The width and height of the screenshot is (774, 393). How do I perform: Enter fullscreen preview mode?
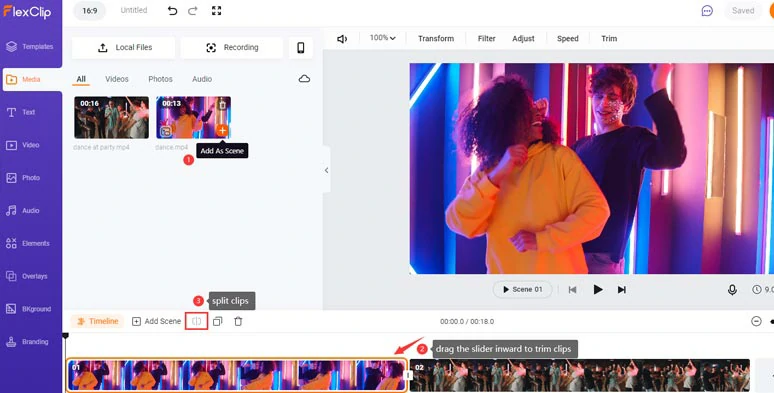tap(217, 10)
